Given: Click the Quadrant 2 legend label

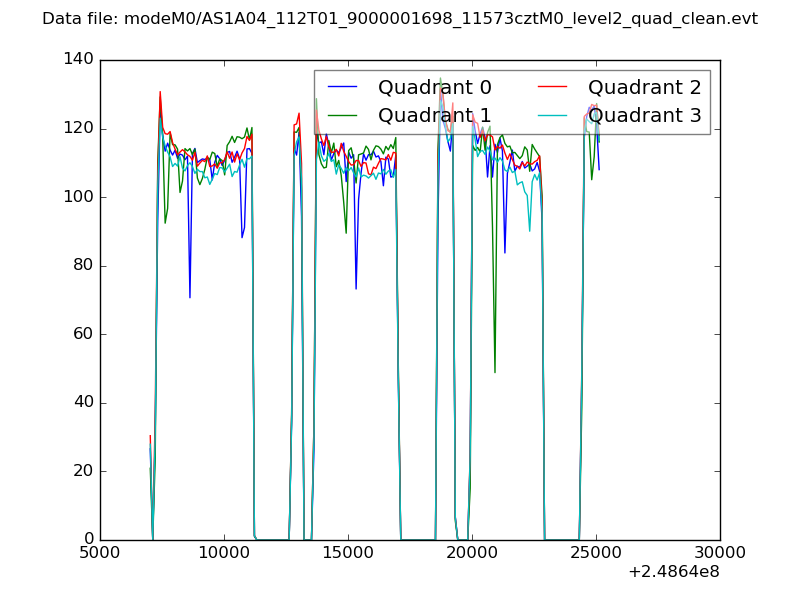Looking at the screenshot, I should pos(644,88).
